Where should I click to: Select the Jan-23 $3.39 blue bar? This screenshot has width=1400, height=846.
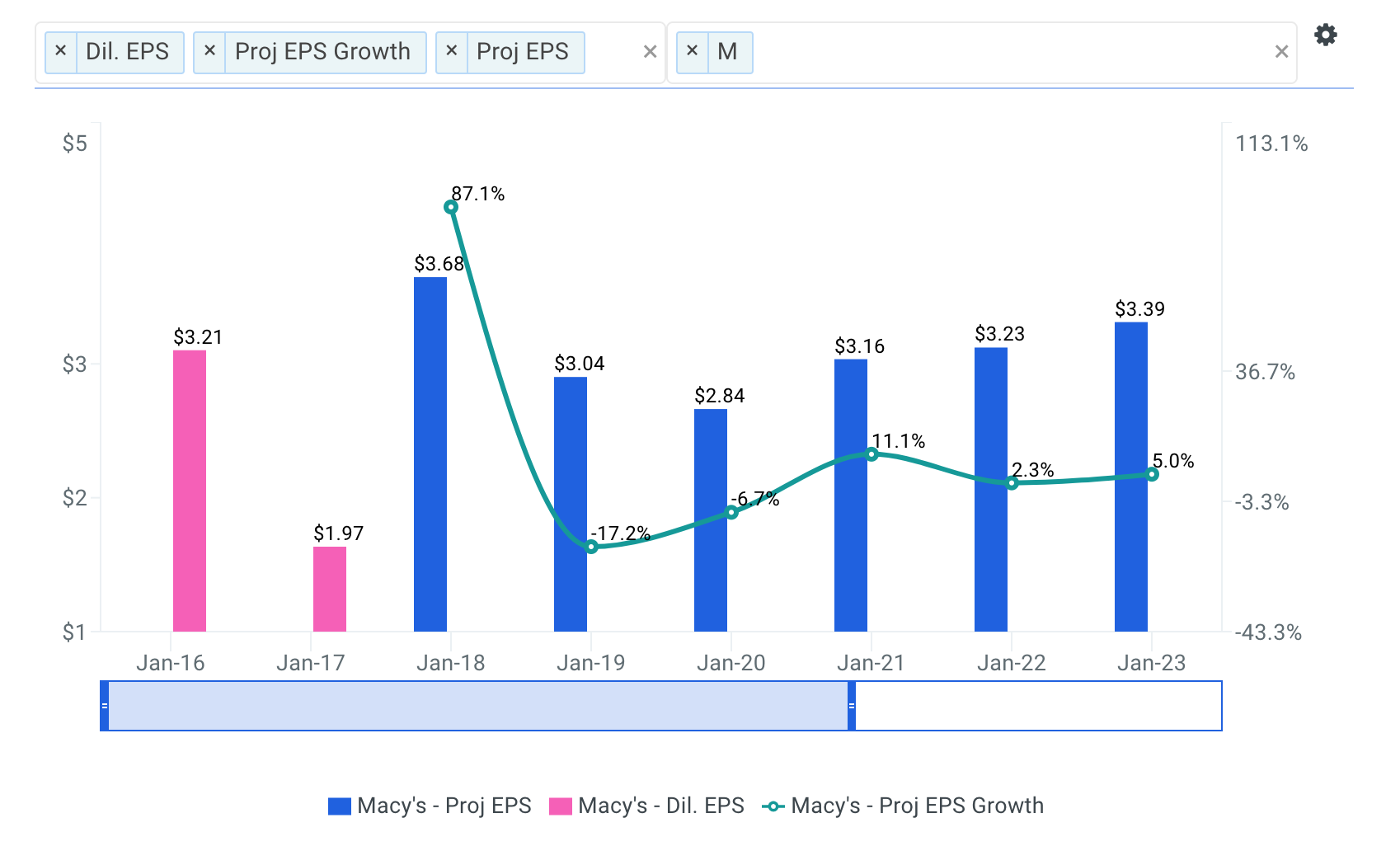tap(1131, 477)
